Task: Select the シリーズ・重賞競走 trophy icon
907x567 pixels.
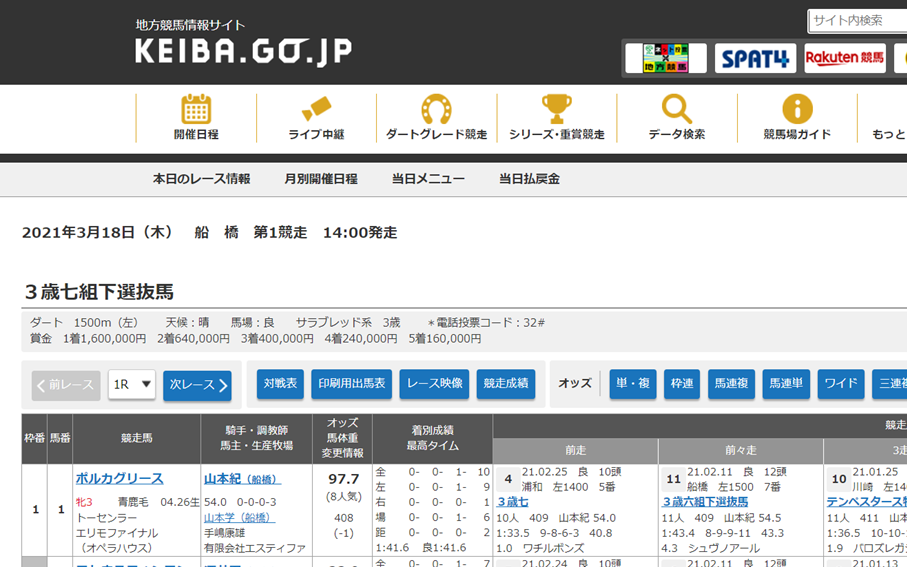Action: point(556,109)
